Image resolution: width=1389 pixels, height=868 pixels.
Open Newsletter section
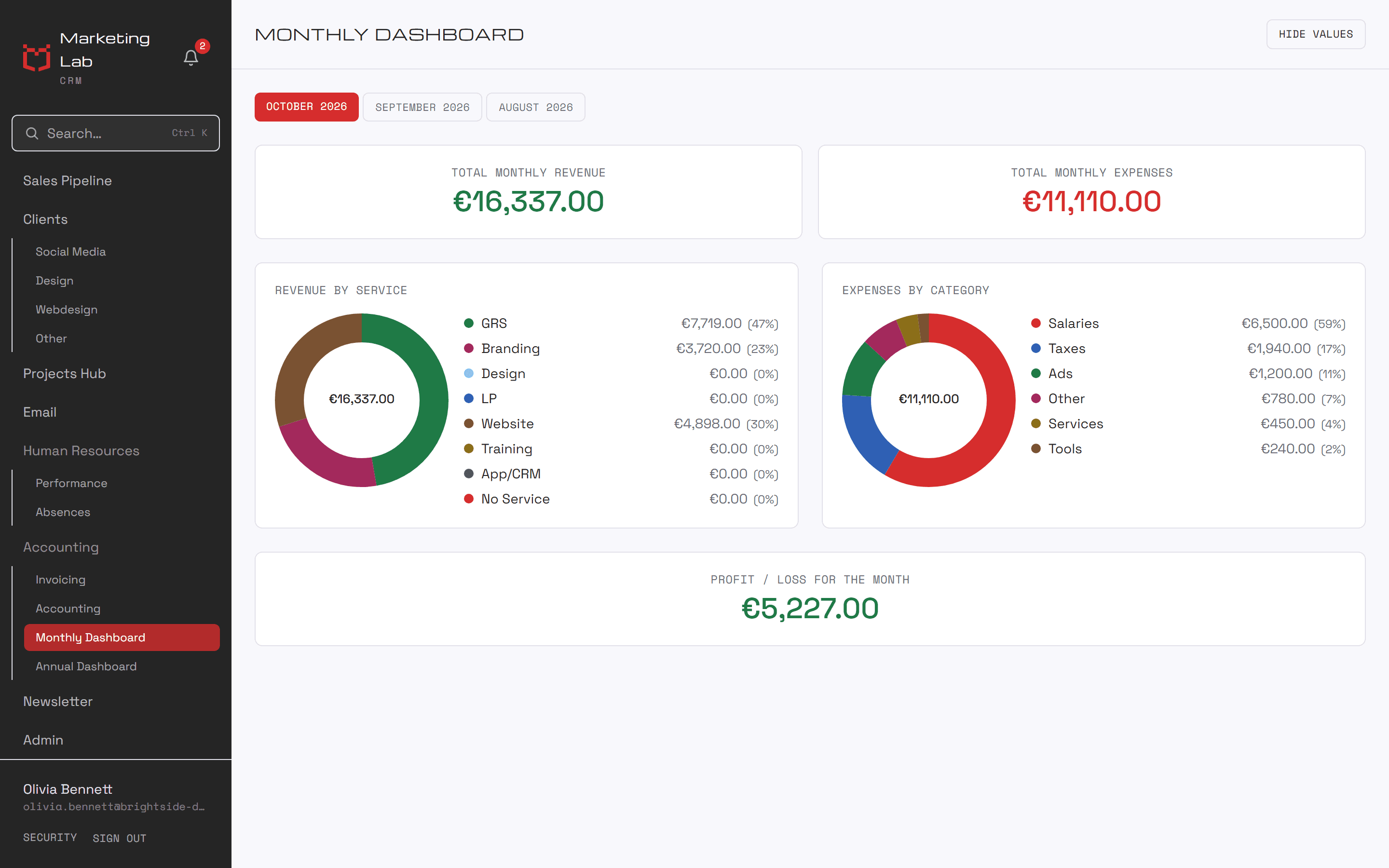coord(58,702)
